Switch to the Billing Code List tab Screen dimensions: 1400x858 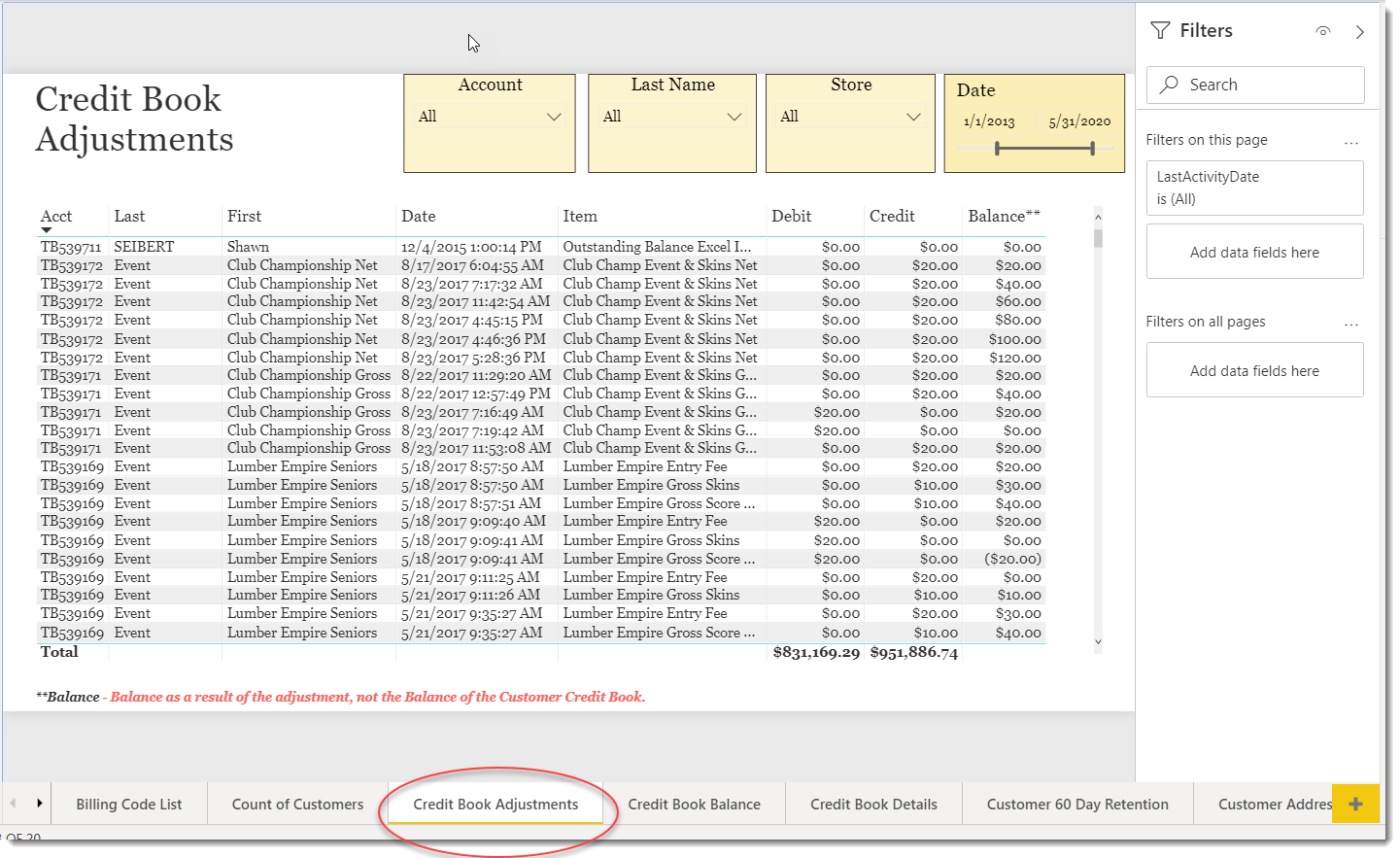pyautogui.click(x=129, y=805)
